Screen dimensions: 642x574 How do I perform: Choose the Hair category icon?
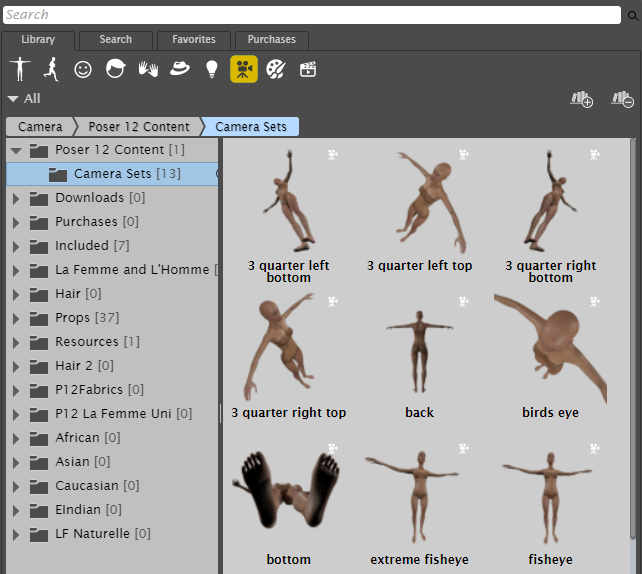pyautogui.click(x=115, y=69)
